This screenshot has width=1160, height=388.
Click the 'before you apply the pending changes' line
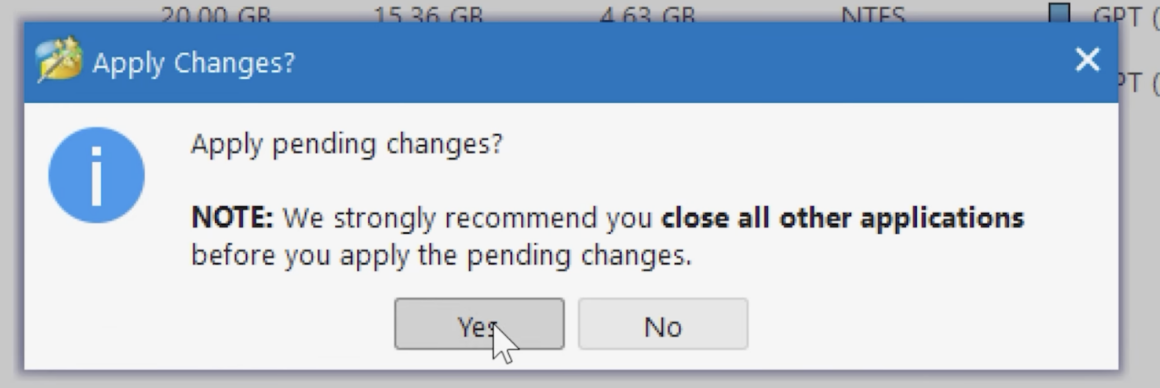pos(441,255)
